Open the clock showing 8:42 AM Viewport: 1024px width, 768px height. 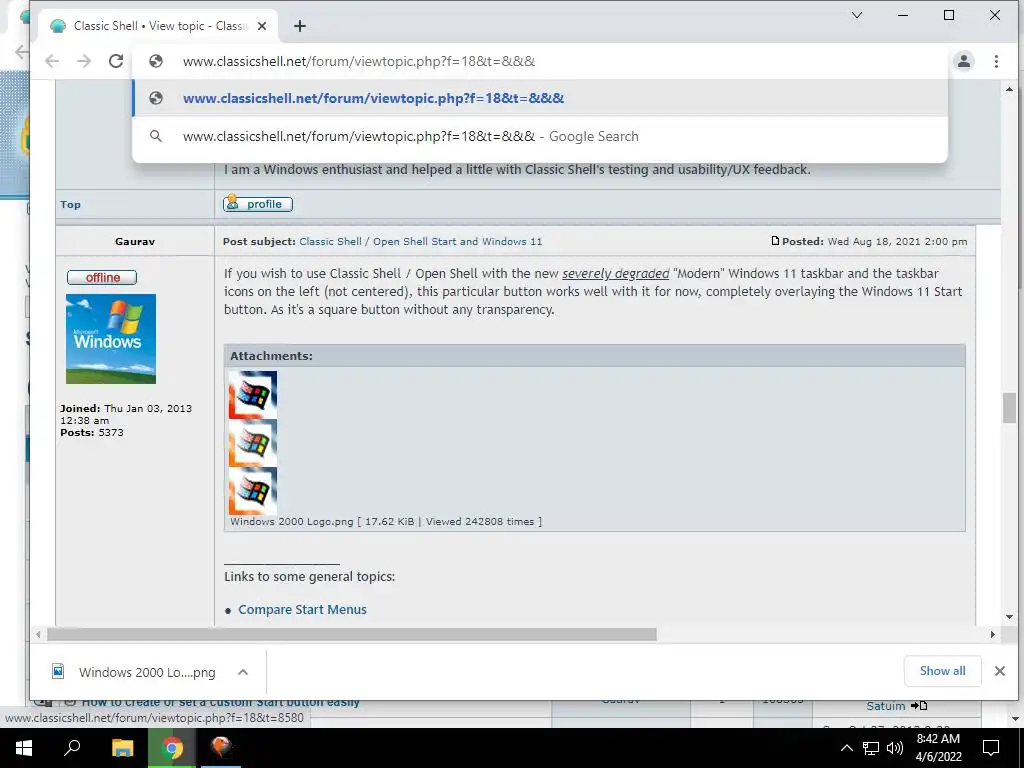938,748
